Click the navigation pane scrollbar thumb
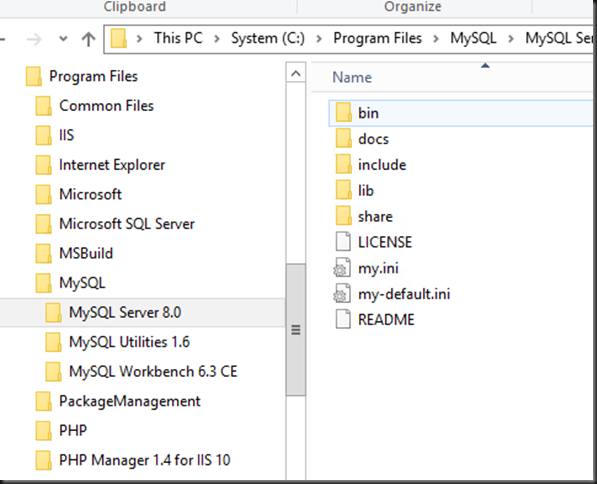The image size is (597, 484). (296, 329)
